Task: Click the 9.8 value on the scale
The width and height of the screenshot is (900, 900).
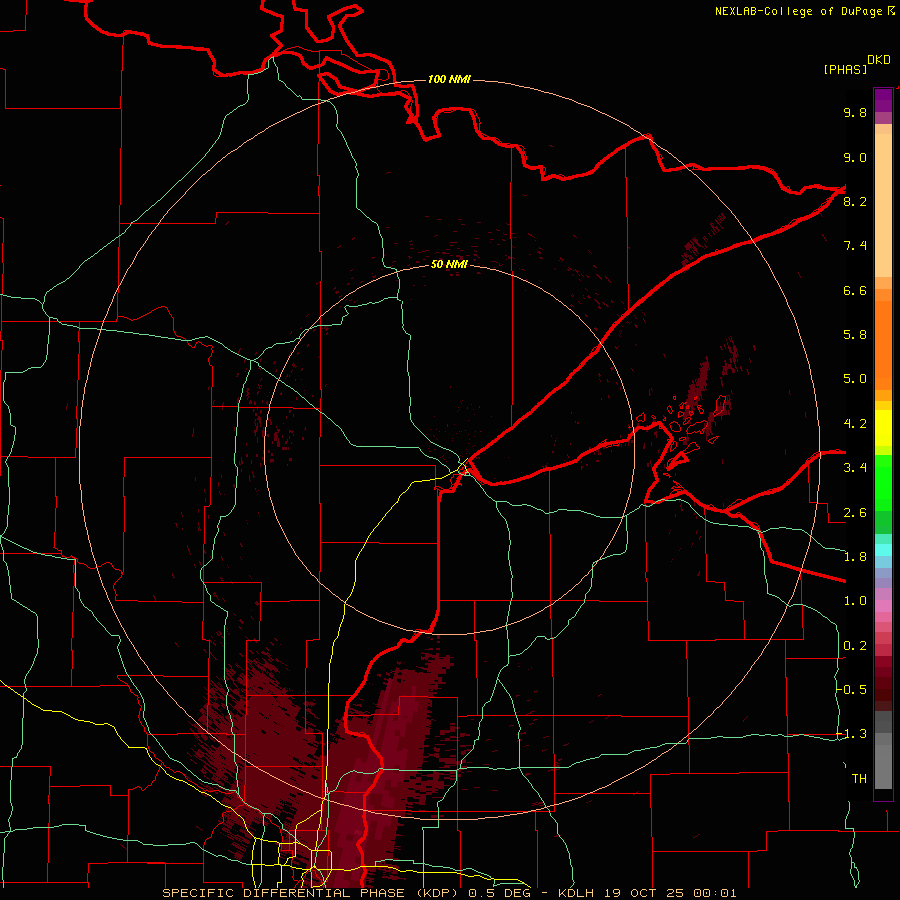Action: tap(855, 112)
